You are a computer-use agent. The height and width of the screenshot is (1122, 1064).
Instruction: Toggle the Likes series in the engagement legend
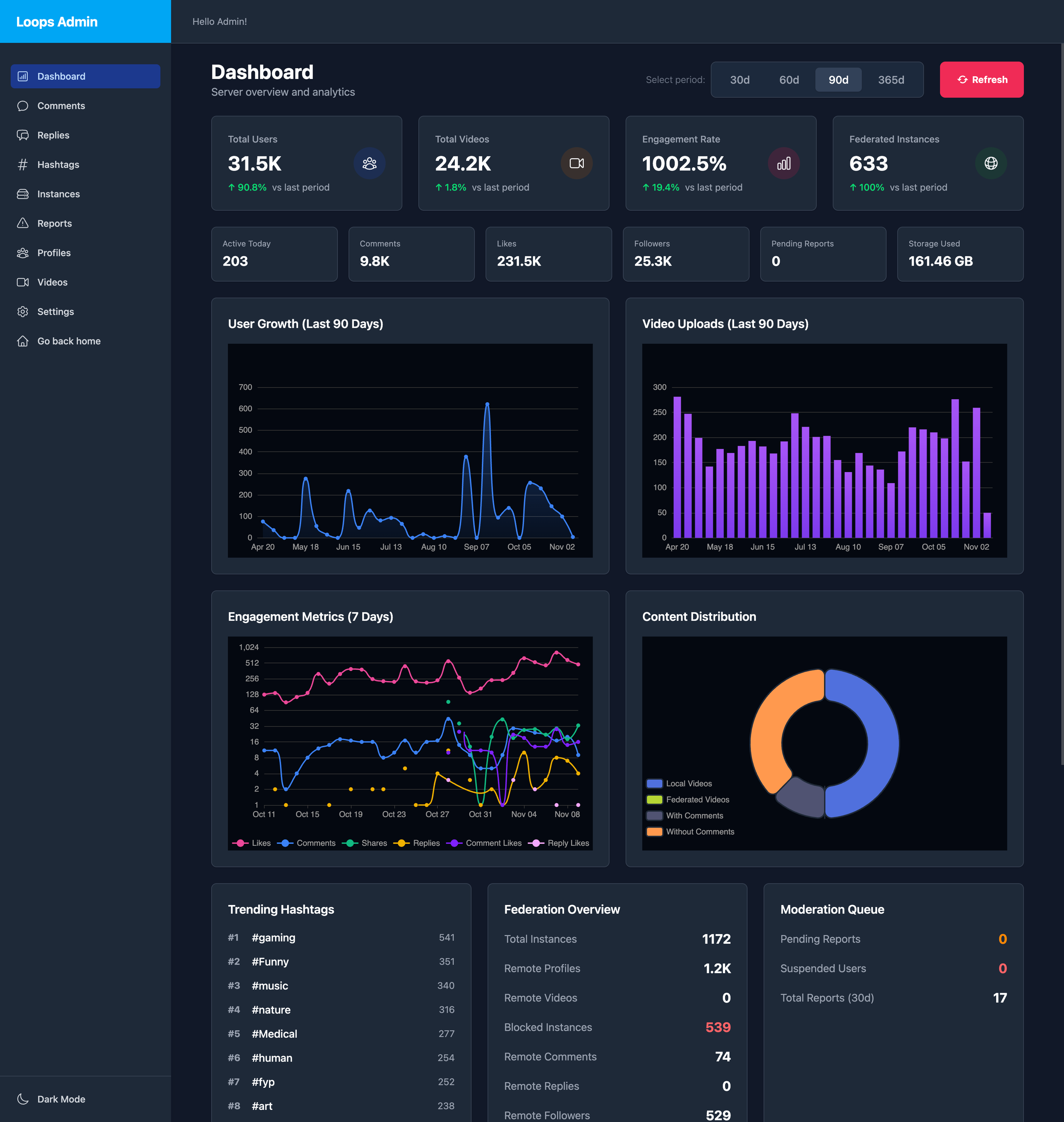[x=252, y=843]
